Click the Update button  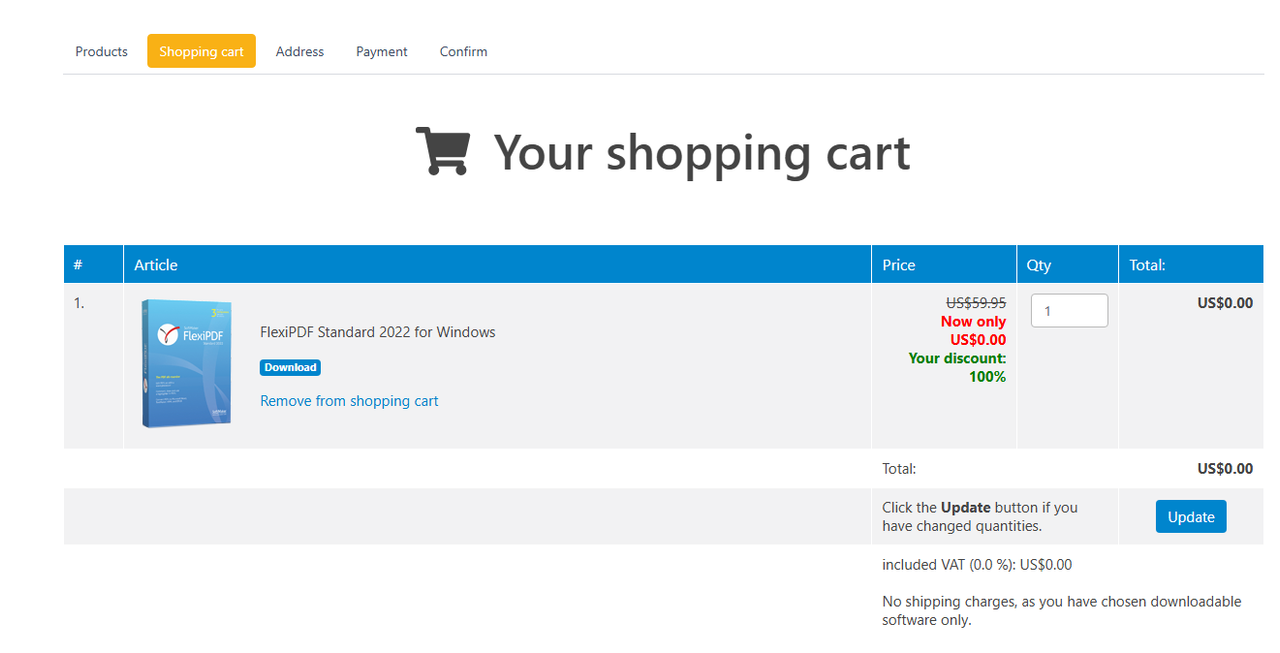tap(1191, 517)
